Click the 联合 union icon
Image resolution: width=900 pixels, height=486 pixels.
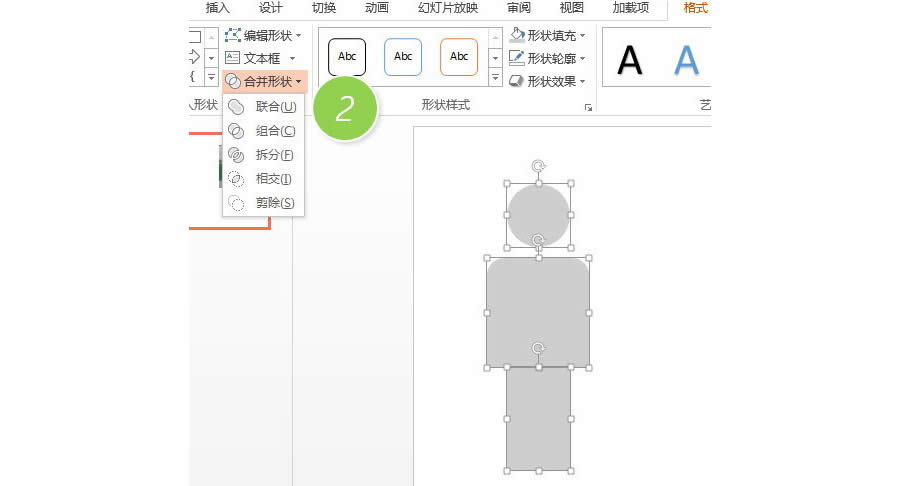coord(236,107)
